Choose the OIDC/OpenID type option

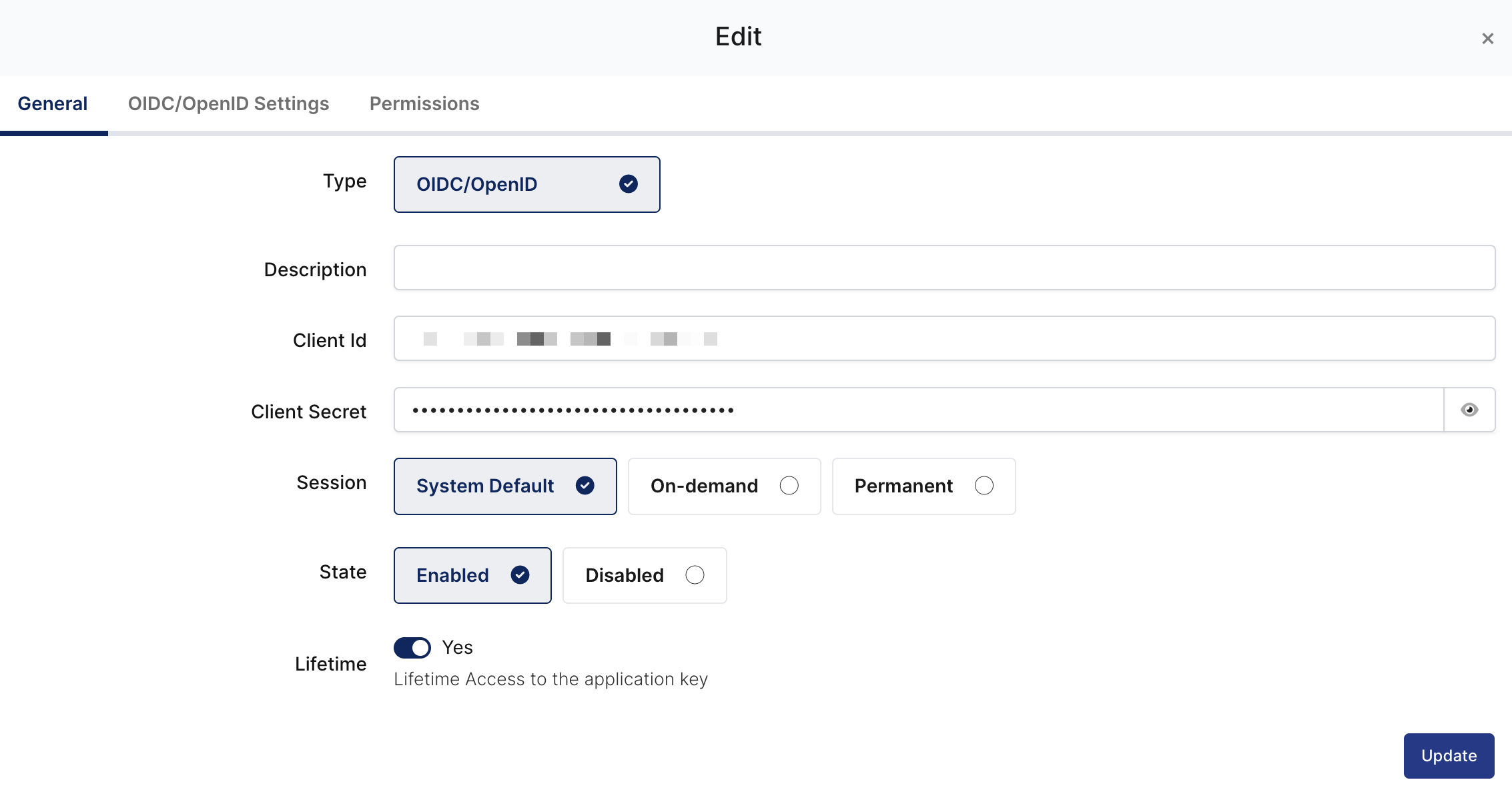pyautogui.click(x=476, y=185)
